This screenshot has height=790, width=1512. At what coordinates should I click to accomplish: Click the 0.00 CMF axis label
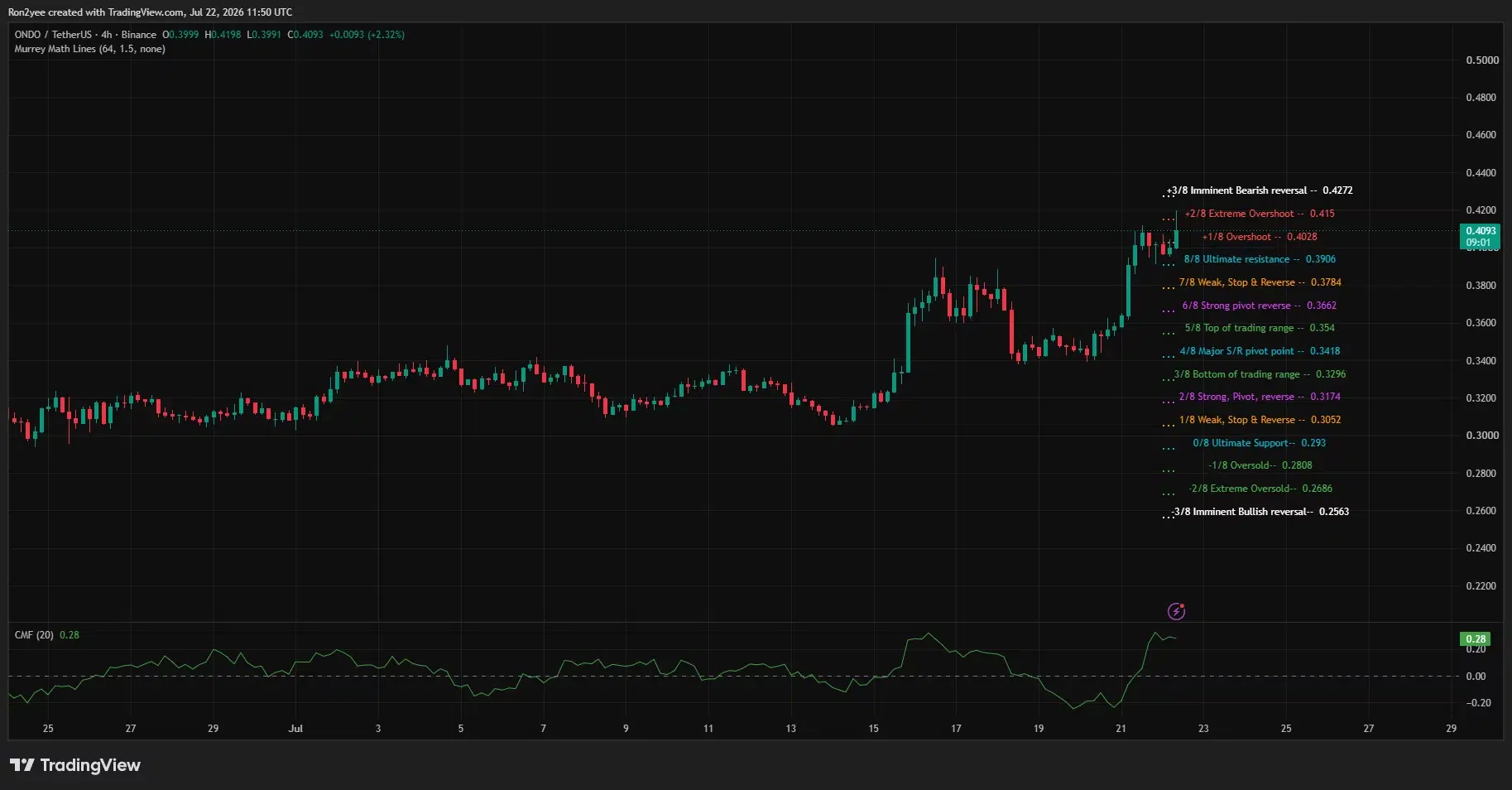(1476, 677)
